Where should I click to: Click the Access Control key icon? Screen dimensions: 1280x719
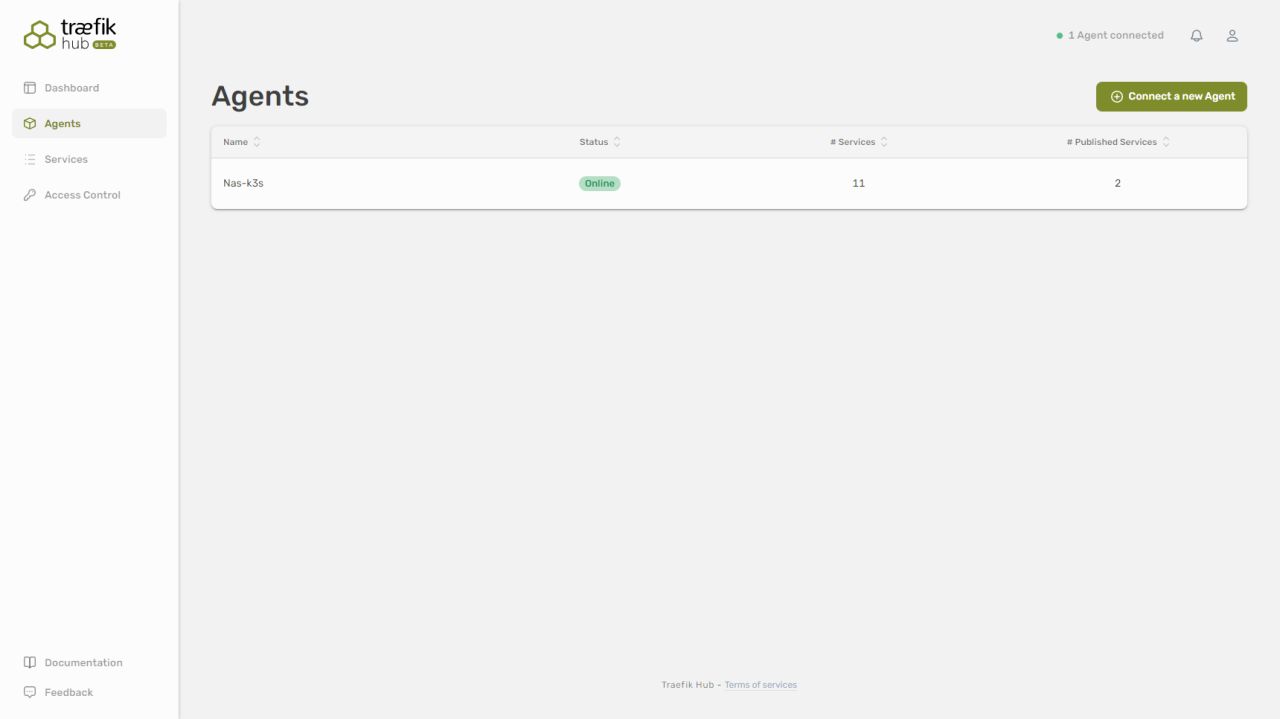(30, 195)
